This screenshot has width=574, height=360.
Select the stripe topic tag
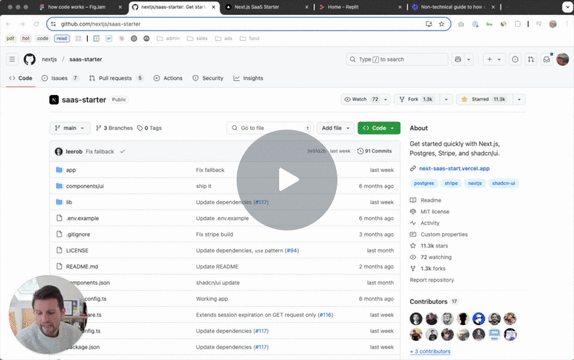pos(451,183)
